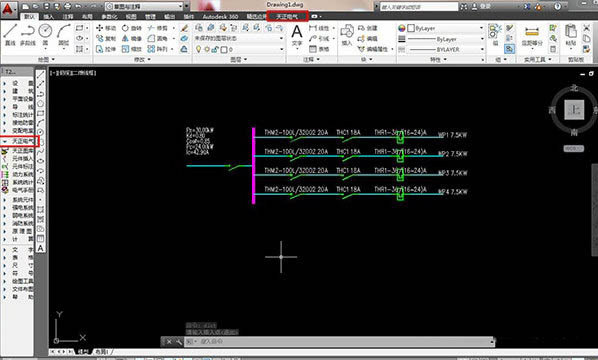Open the Paste (粘贴) clipboard button
Viewport: 598px width, 360px height.
tap(571, 35)
